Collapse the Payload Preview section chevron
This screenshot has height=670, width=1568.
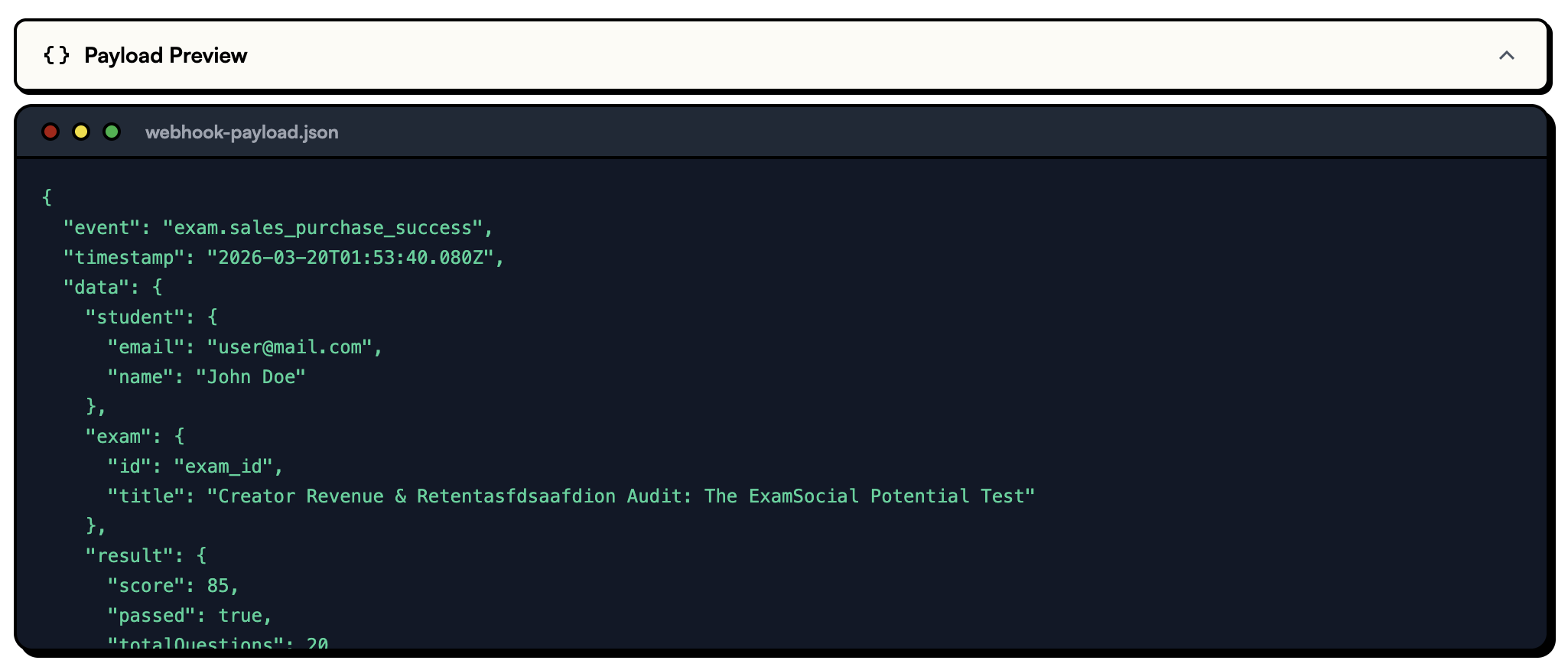point(1506,55)
